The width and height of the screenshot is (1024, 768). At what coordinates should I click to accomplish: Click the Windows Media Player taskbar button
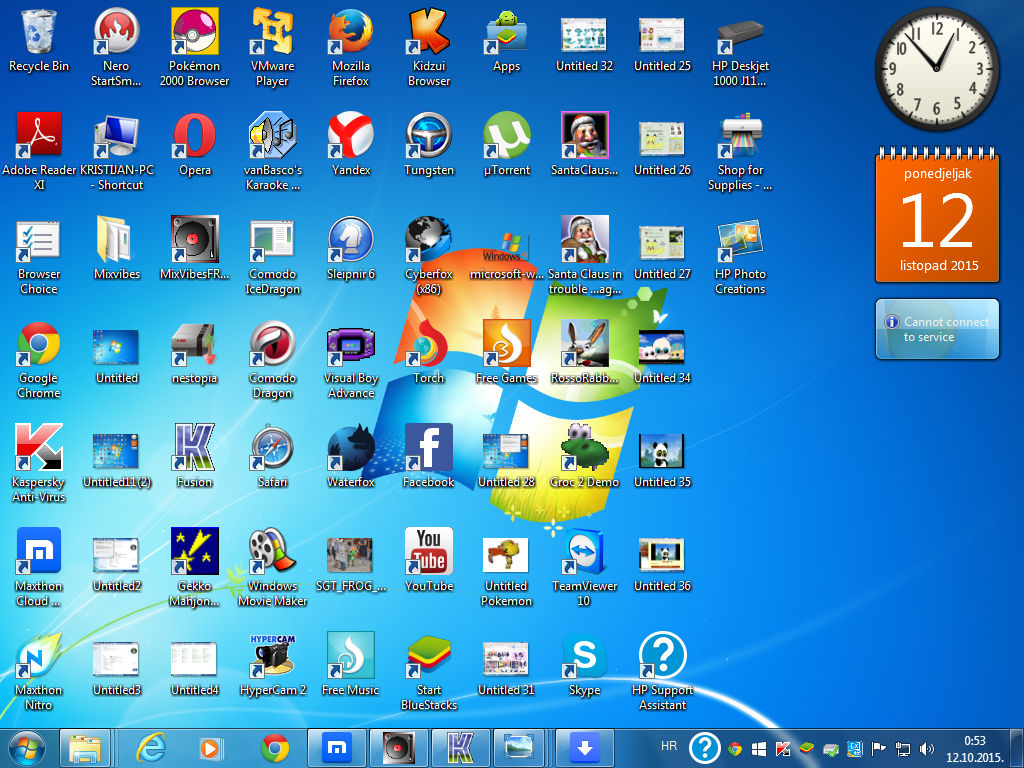pyautogui.click(x=212, y=748)
